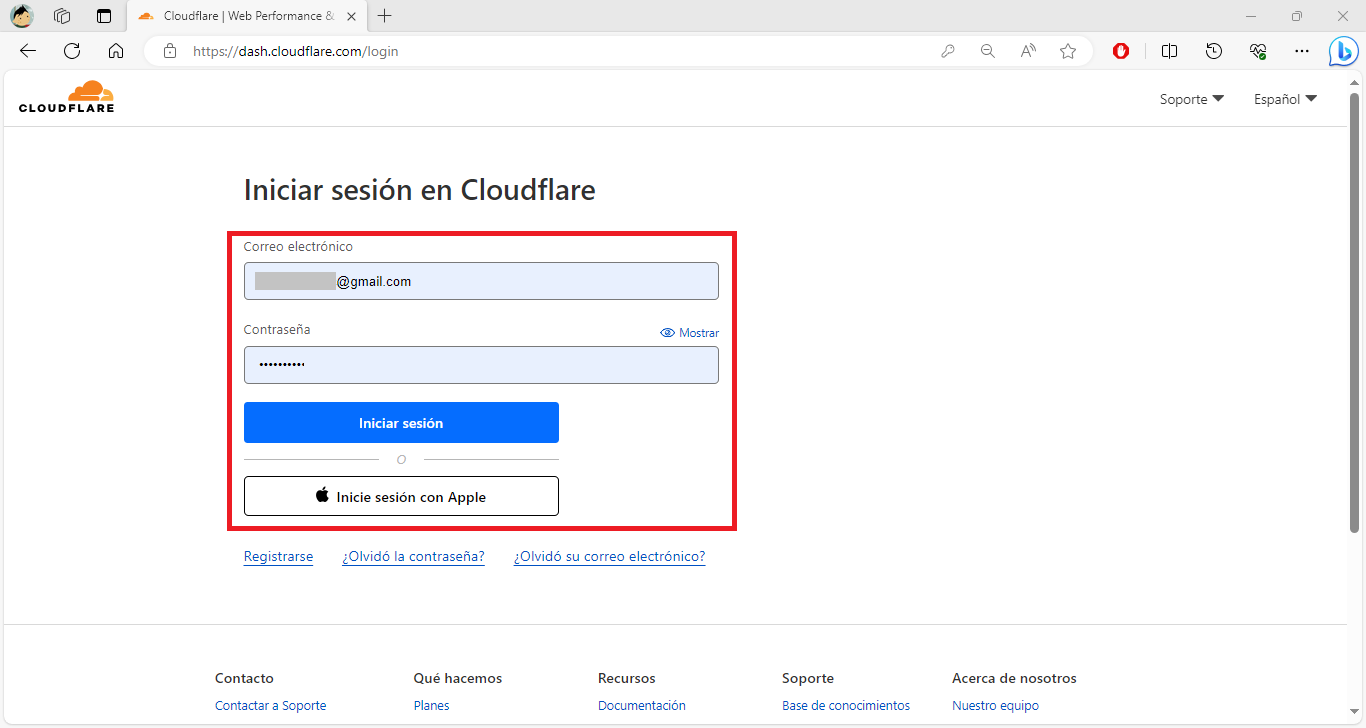Start Read Aloud via the address bar icon

pos(1028,51)
